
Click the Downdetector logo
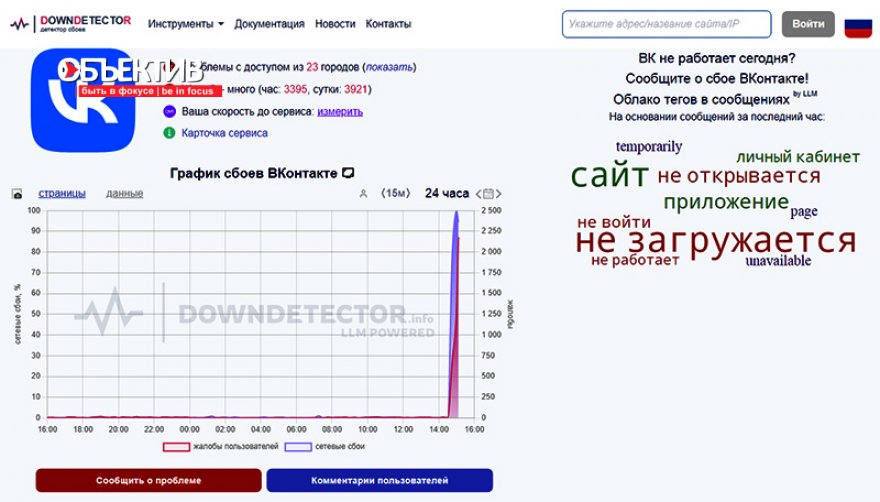coord(71,24)
